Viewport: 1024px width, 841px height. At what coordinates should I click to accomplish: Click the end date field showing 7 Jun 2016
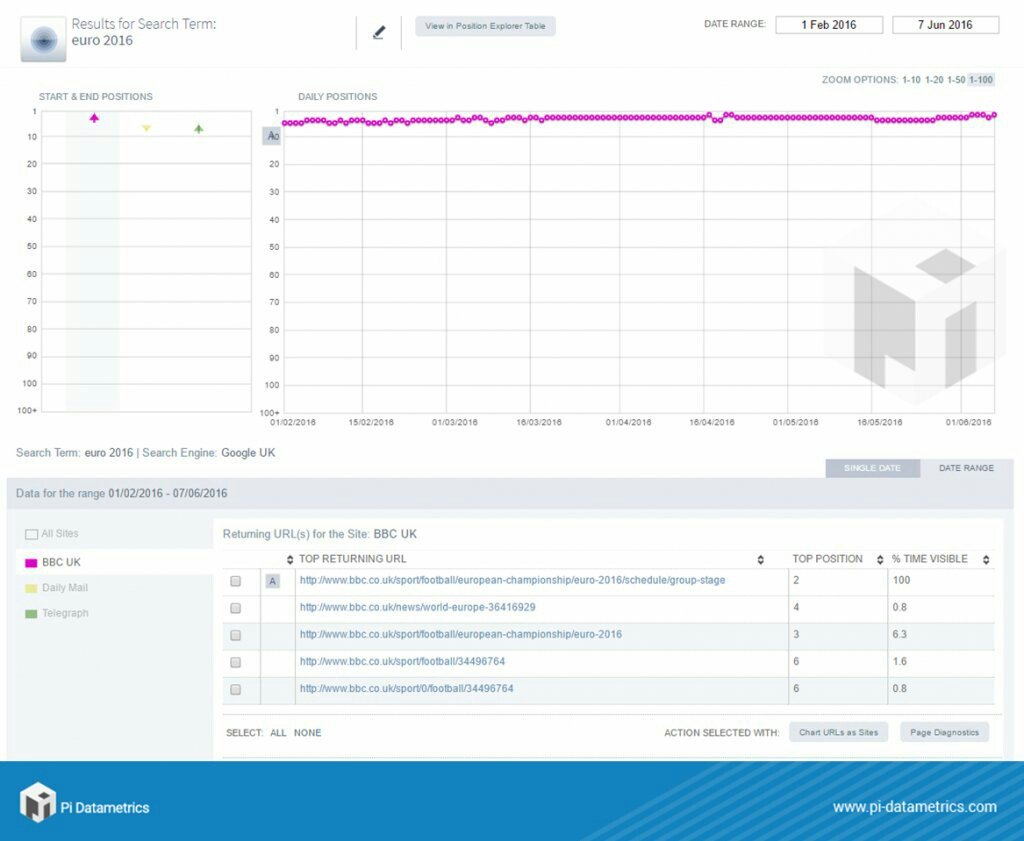[x=945, y=24]
